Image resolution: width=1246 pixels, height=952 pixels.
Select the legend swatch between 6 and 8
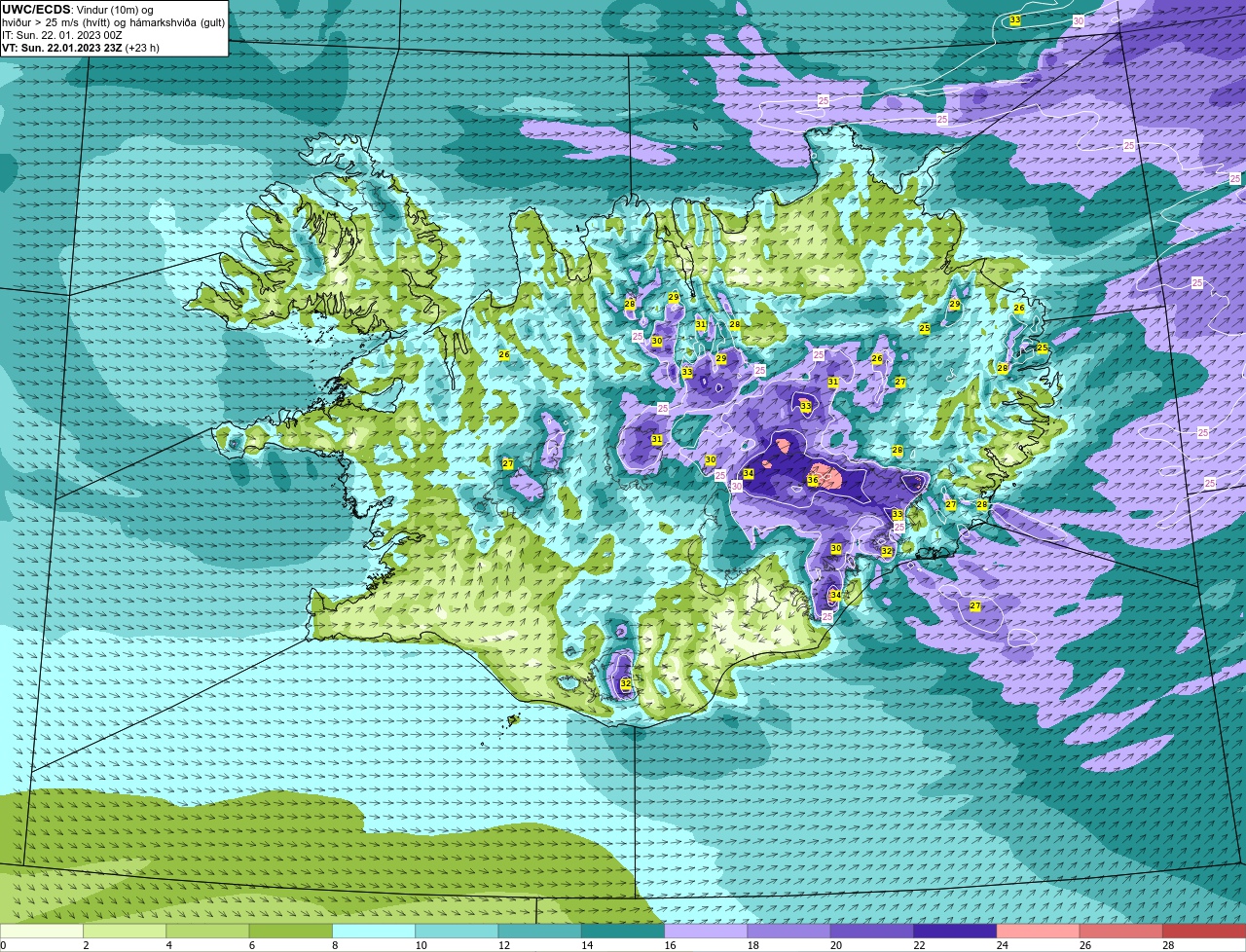tap(291, 932)
